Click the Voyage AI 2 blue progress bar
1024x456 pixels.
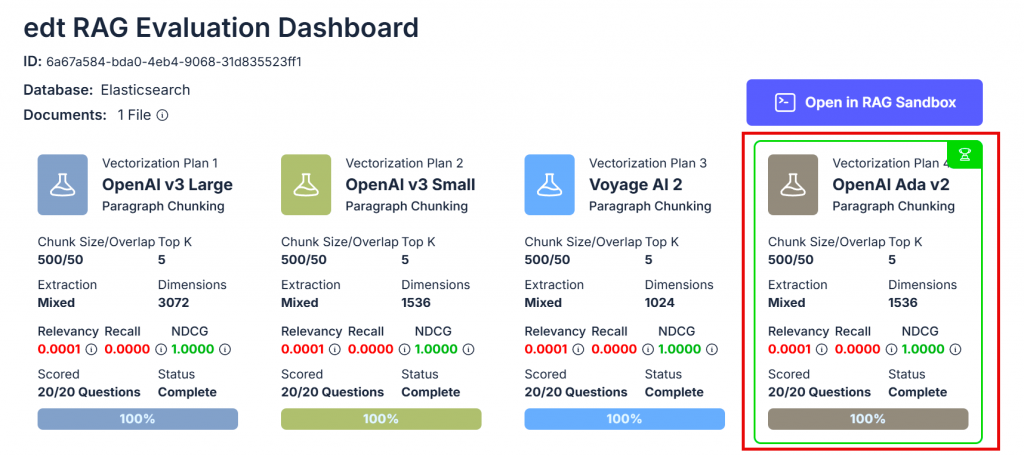pos(624,419)
